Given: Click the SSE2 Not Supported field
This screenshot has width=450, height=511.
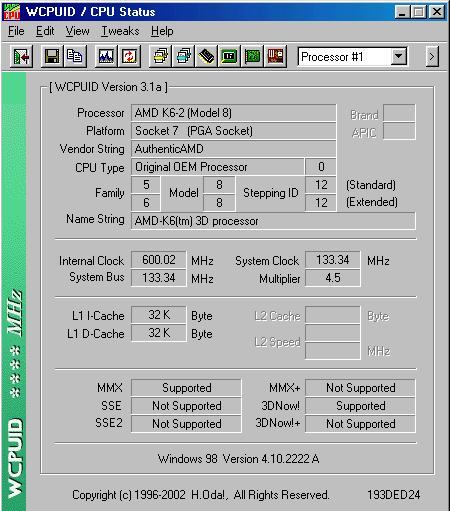Looking at the screenshot, I should pos(186,424).
